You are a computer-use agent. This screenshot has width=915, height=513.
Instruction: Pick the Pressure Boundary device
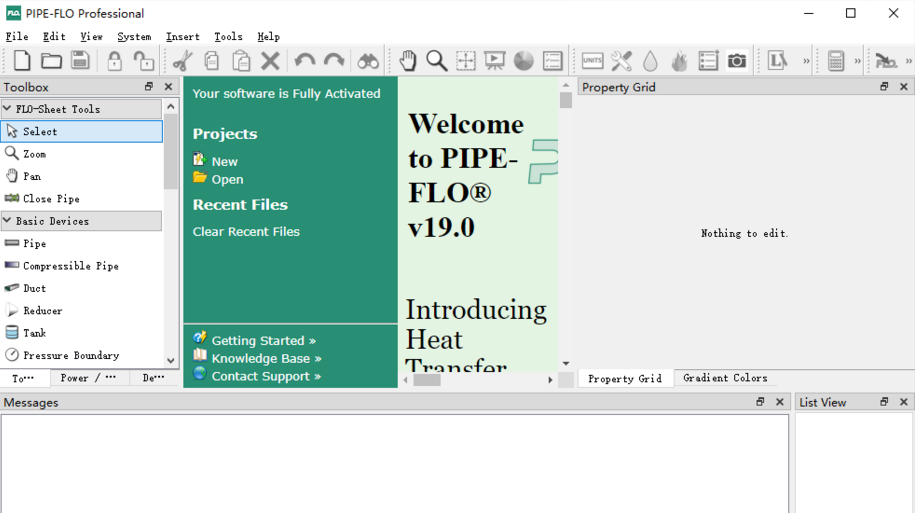(82, 355)
